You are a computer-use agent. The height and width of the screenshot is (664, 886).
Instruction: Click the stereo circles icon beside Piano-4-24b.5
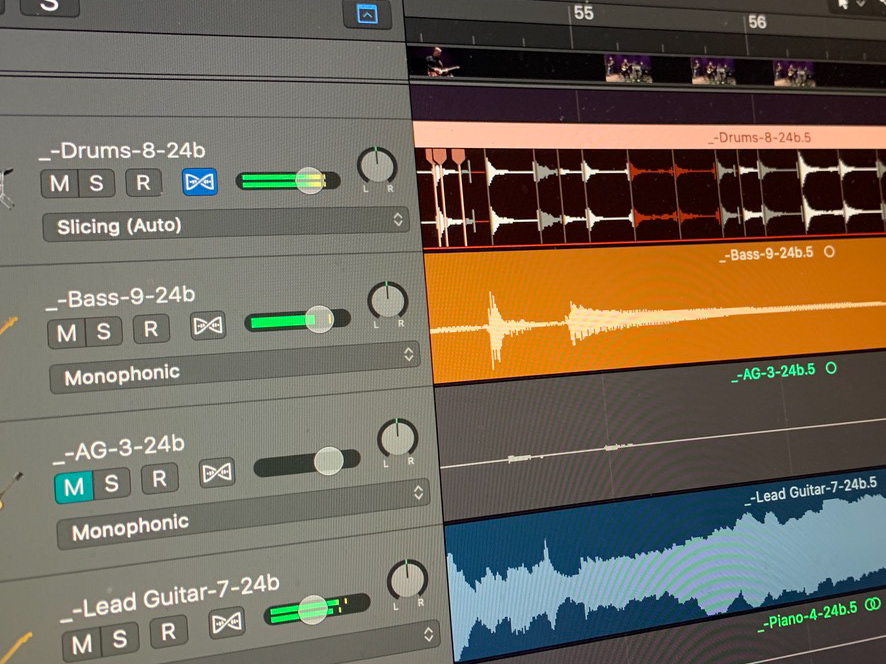point(872,605)
